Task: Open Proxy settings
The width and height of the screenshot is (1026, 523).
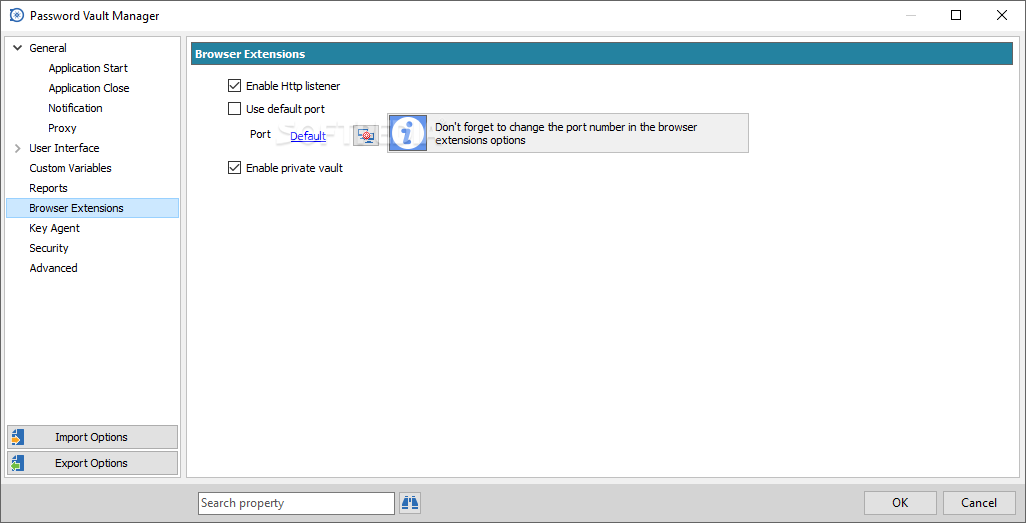Action: coord(62,128)
